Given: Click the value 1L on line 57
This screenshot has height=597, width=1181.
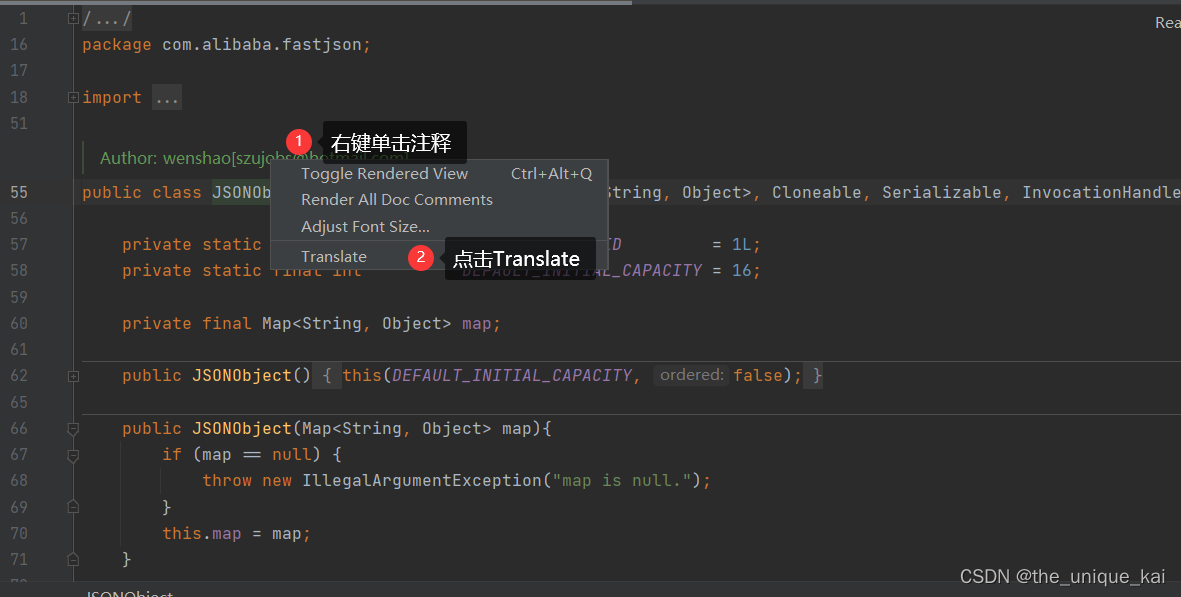Looking at the screenshot, I should pyautogui.click(x=742, y=245).
